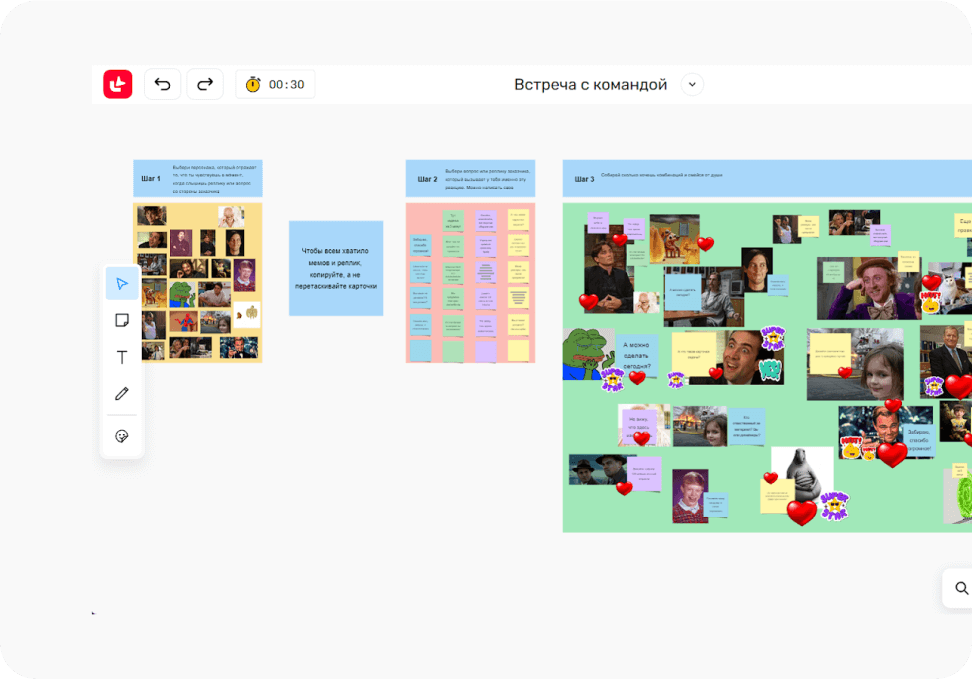Pick the pencil drawing tool
Screen dimensions: 972x679
pyautogui.click(x=122, y=394)
